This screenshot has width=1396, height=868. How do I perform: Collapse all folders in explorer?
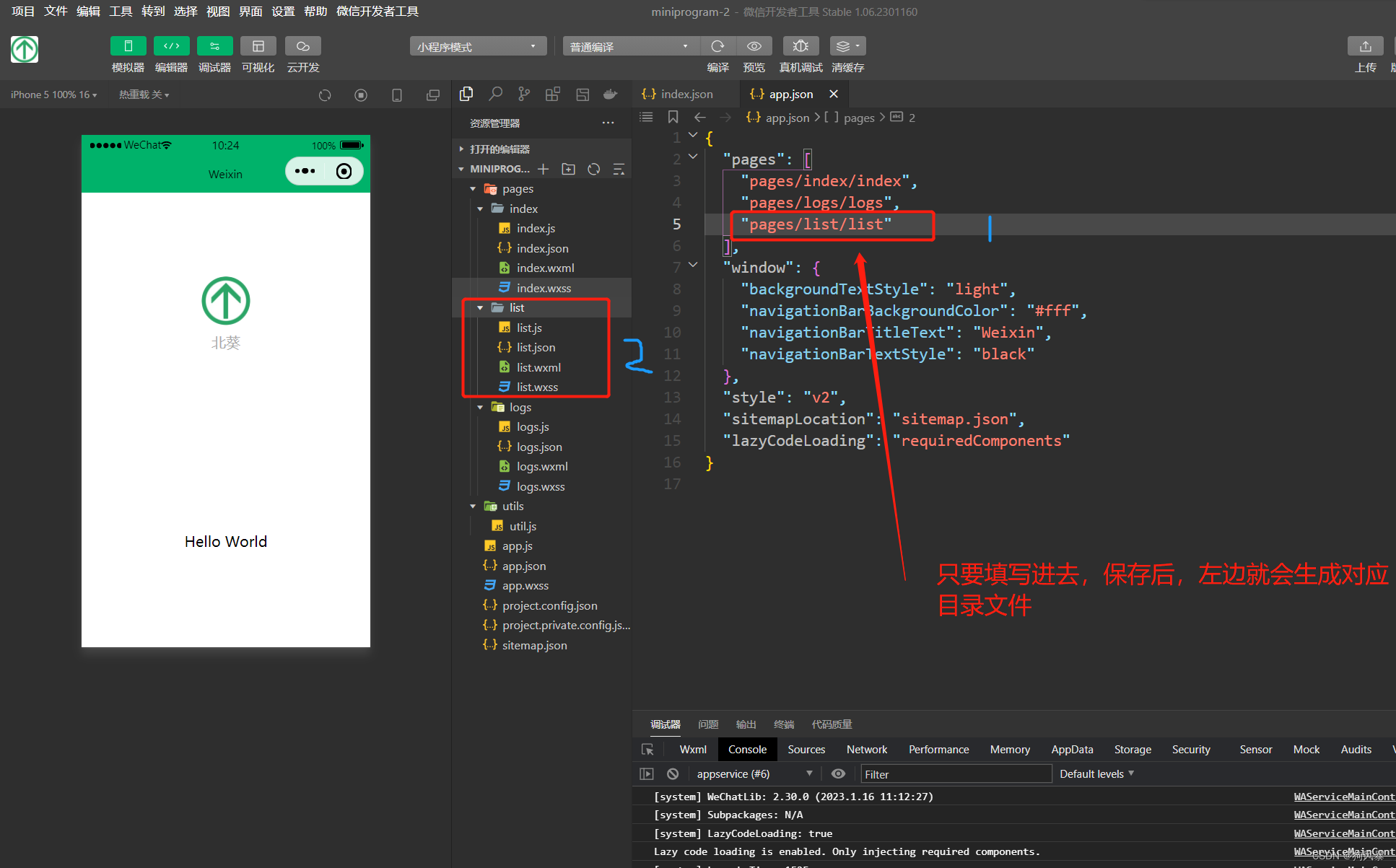(x=619, y=169)
